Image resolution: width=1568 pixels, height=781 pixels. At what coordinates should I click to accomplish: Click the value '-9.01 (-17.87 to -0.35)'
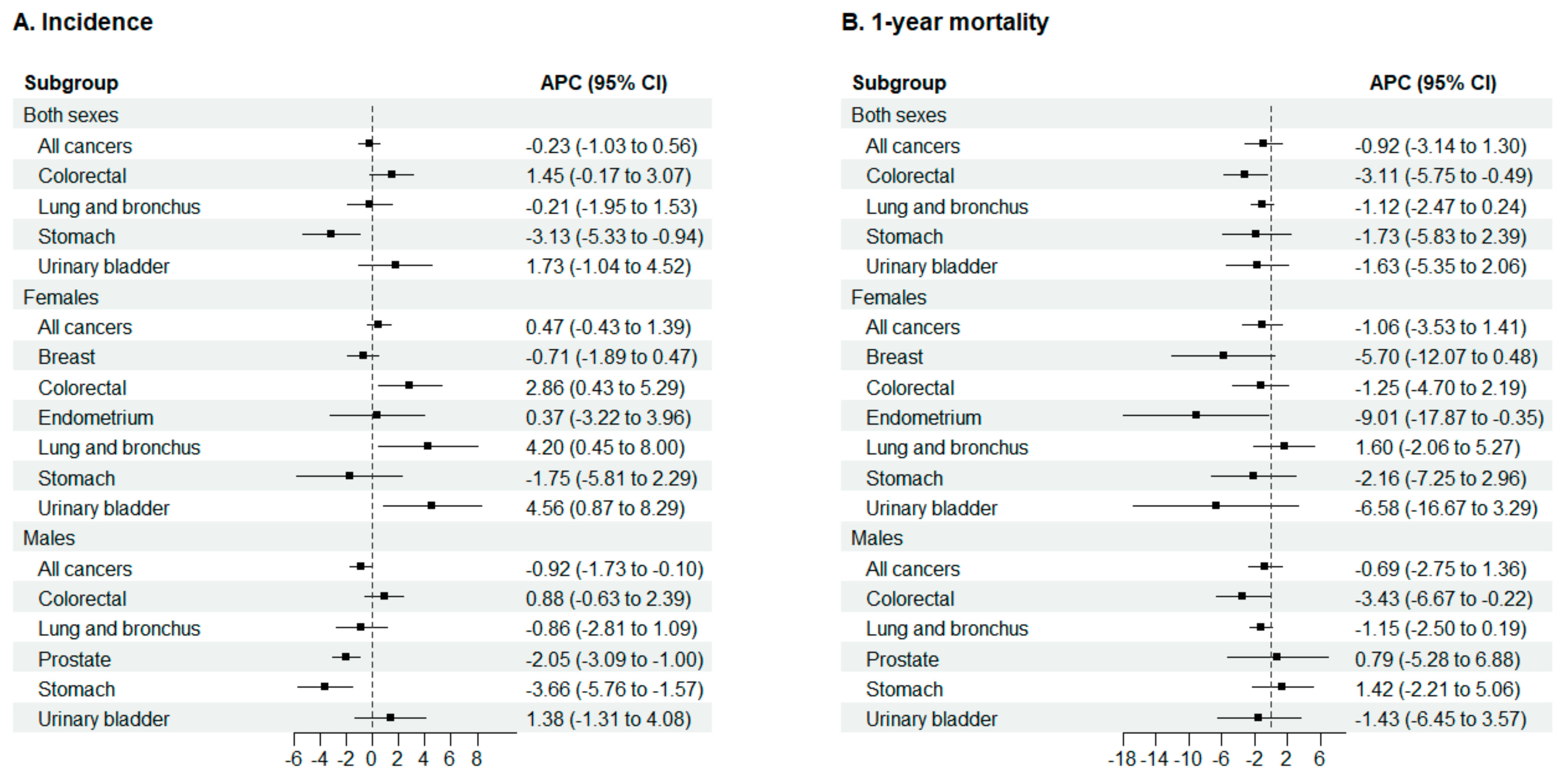pos(1449,418)
